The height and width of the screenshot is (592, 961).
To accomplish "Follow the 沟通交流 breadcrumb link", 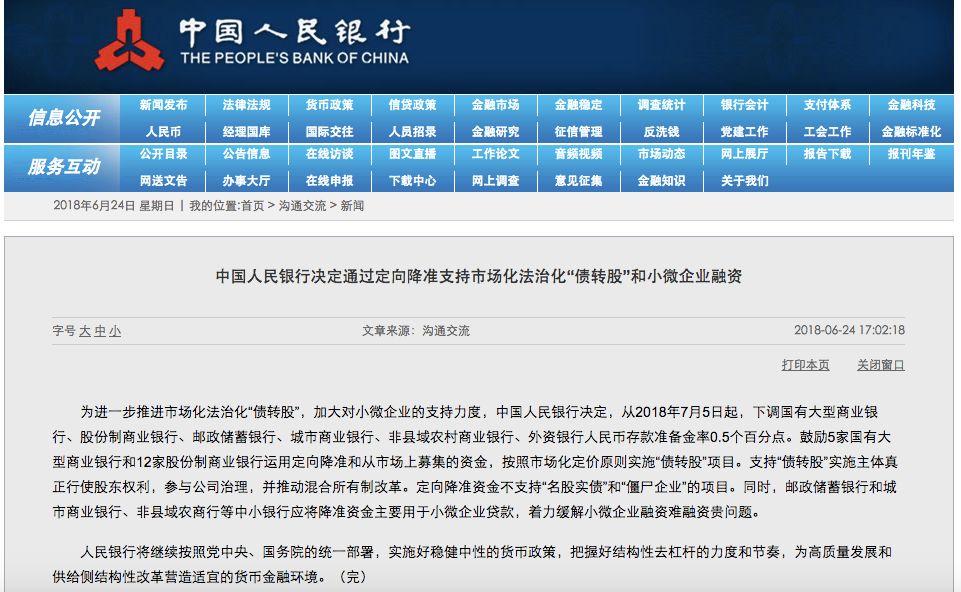I will (x=302, y=206).
